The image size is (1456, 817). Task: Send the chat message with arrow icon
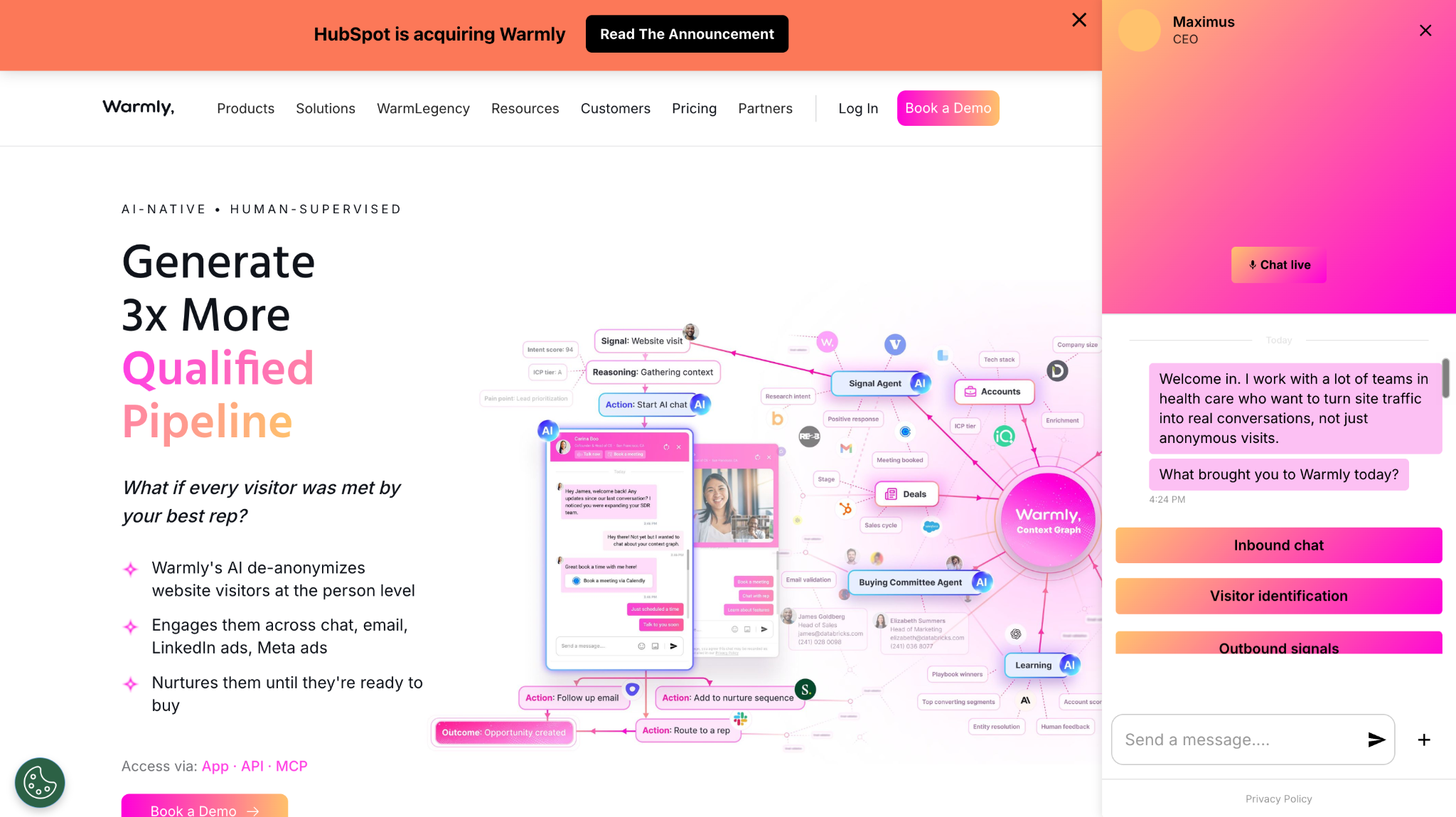click(1376, 739)
